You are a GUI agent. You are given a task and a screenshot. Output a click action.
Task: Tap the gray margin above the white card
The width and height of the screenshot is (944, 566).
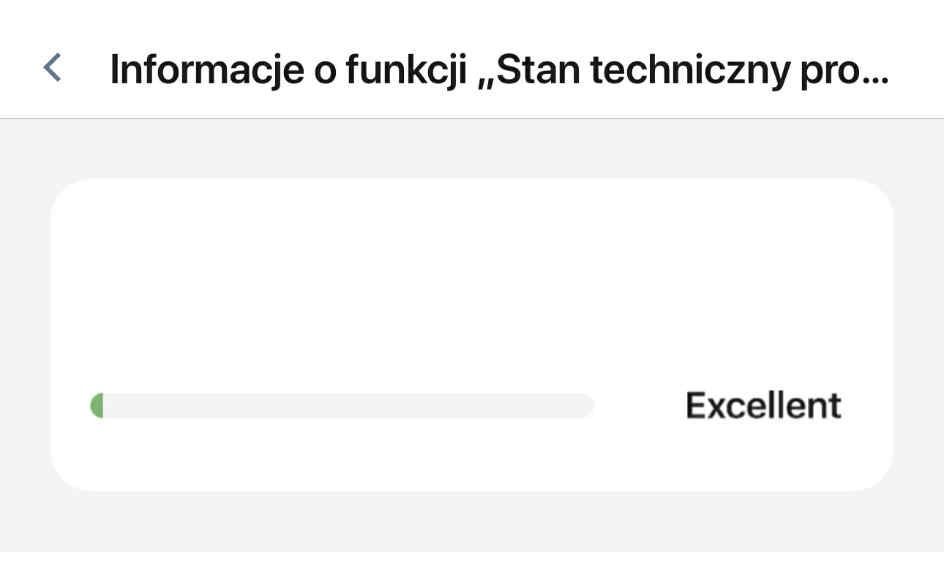[470, 148]
